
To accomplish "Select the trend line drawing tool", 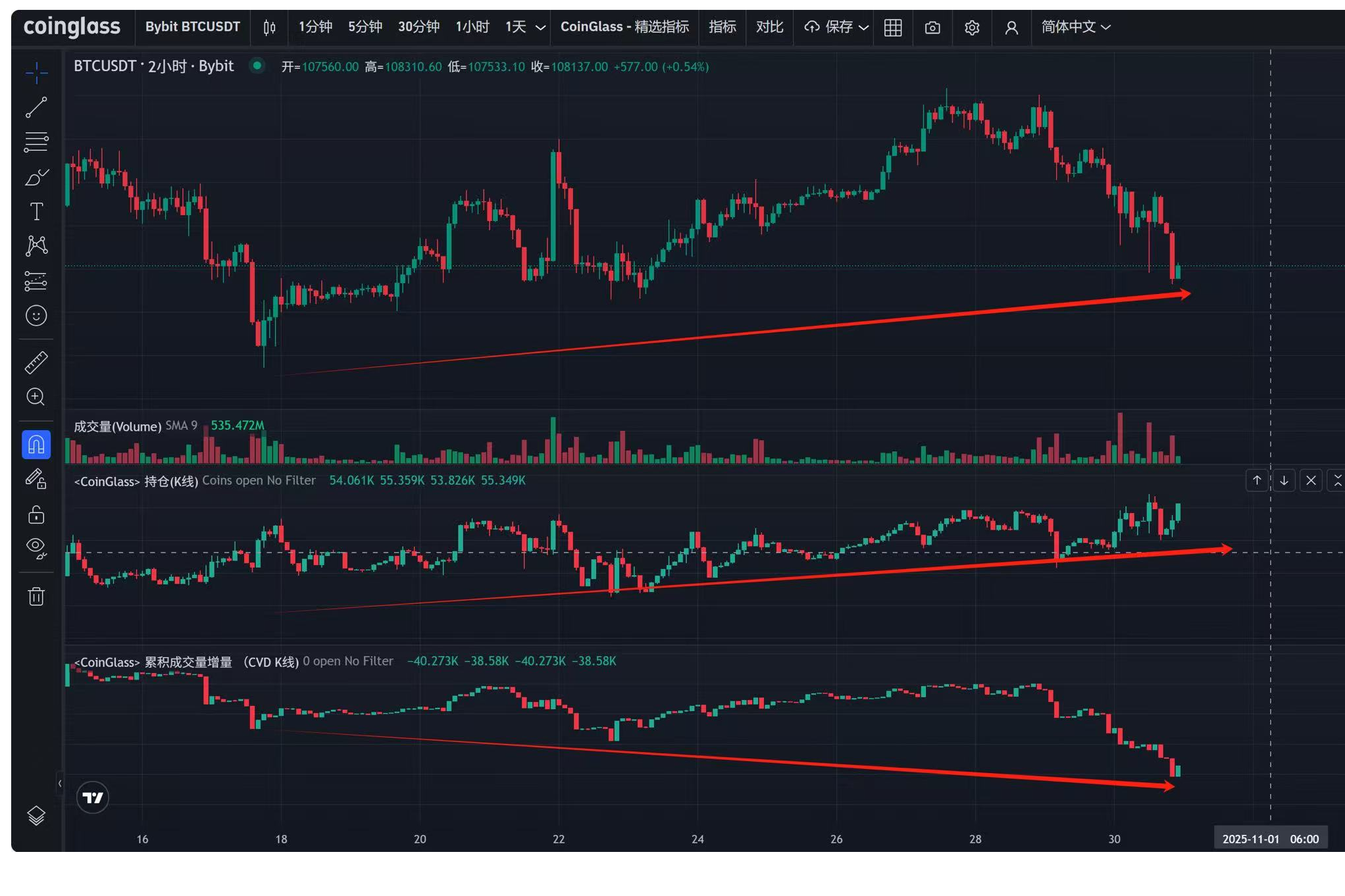I will coord(36,107).
